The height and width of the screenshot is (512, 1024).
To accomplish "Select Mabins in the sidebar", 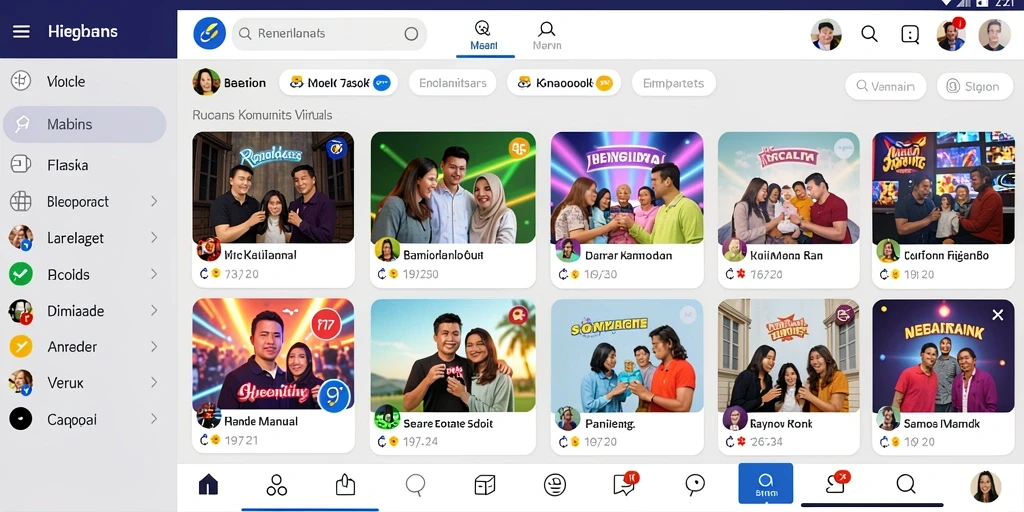I will point(84,124).
